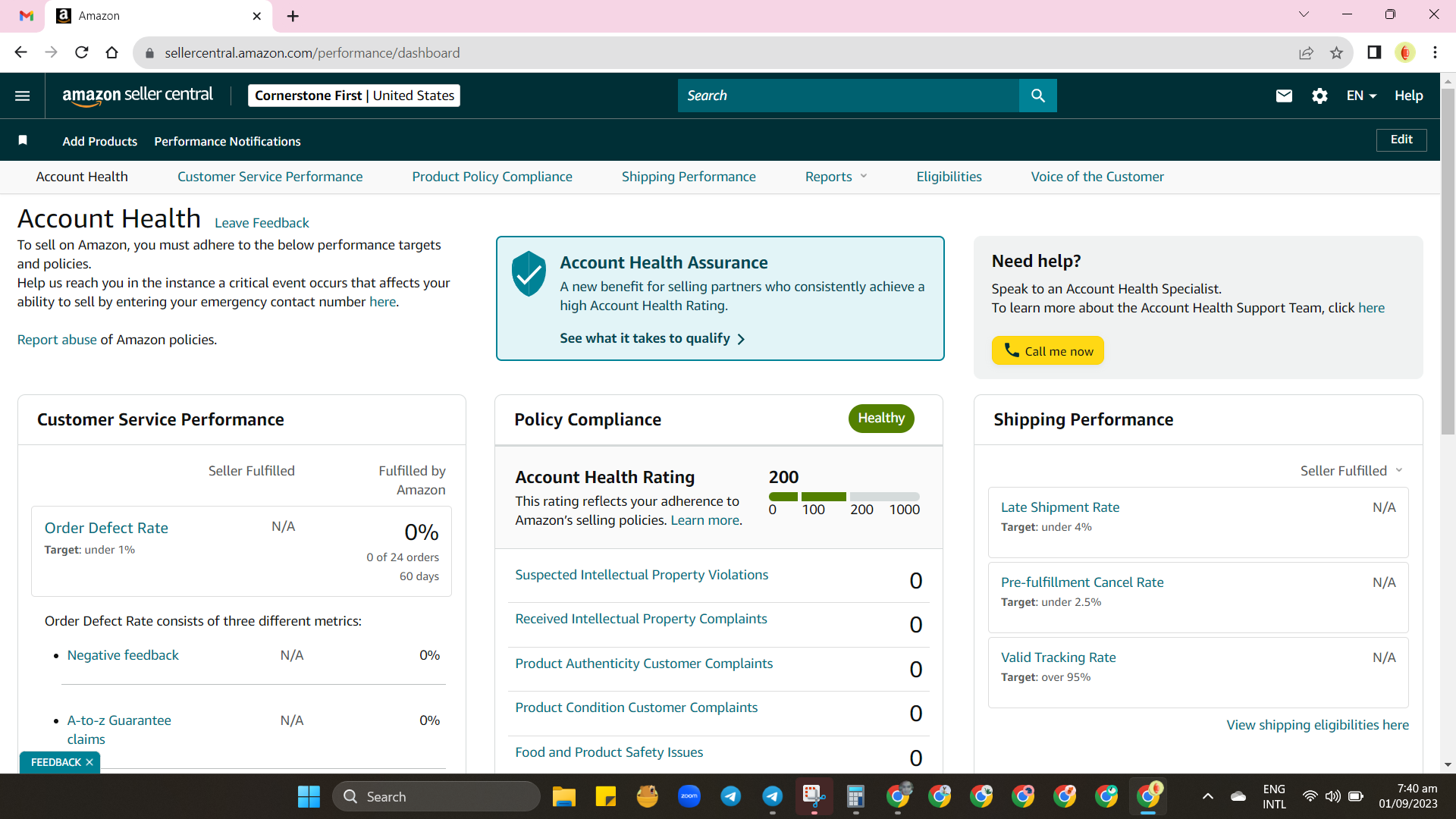
Task: Open File Explorer from the taskbar
Action: (x=563, y=796)
